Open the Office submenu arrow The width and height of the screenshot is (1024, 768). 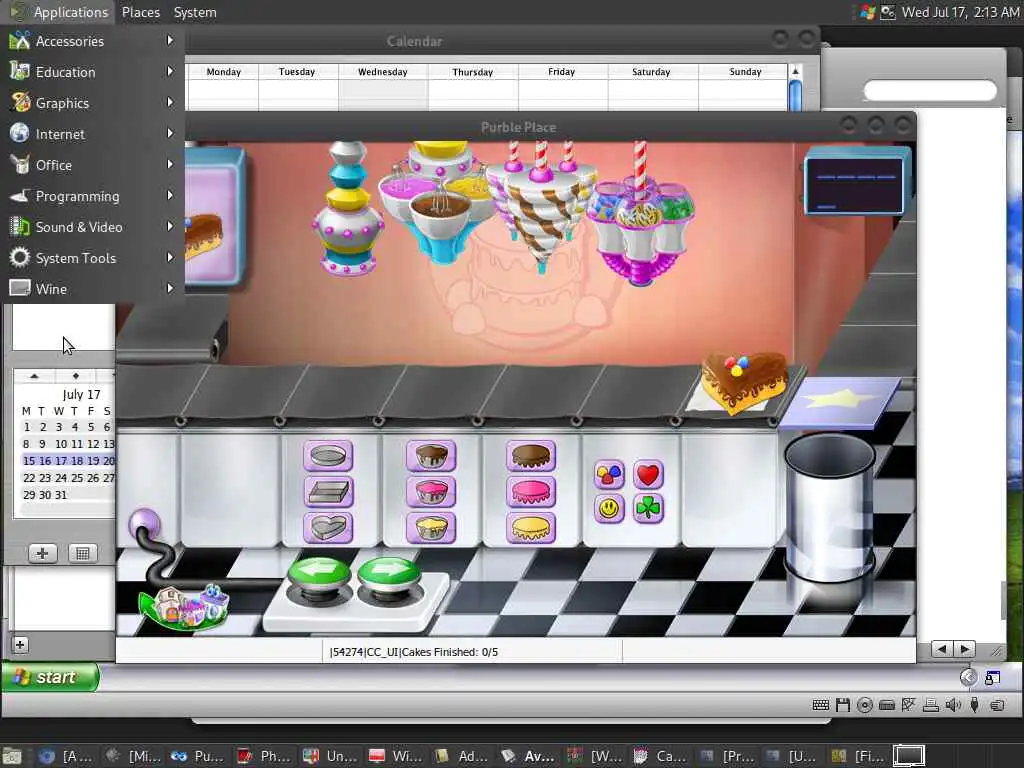coord(170,164)
